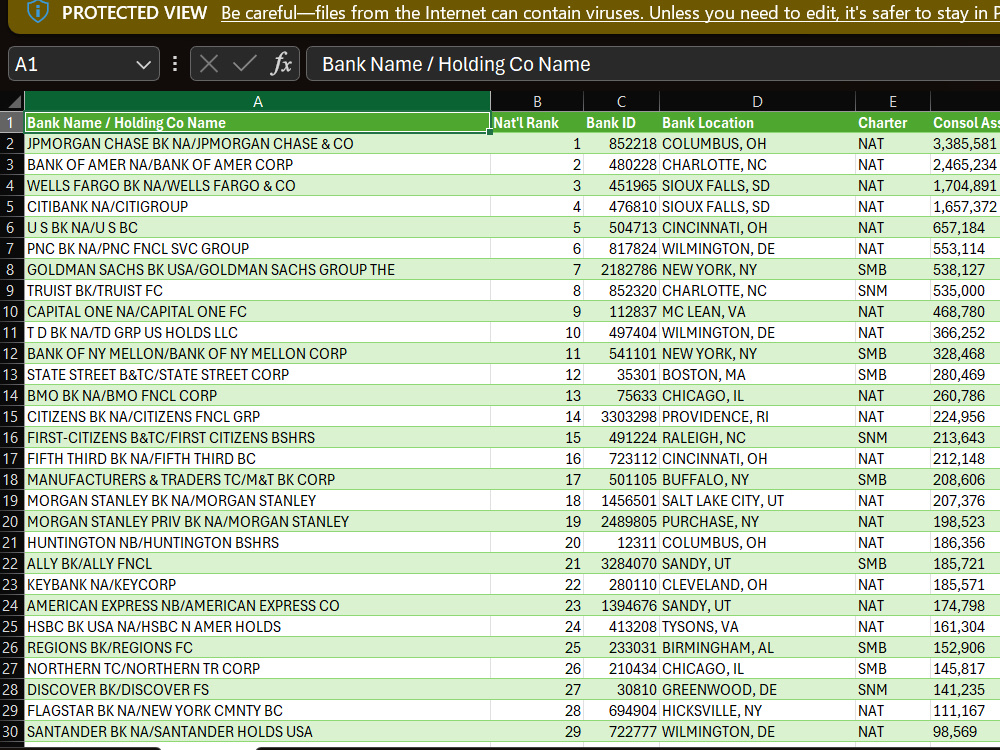
Task: Select cell 'CAPITAL ONE NA/CAPITAL ONE FC'
Action: [258, 312]
